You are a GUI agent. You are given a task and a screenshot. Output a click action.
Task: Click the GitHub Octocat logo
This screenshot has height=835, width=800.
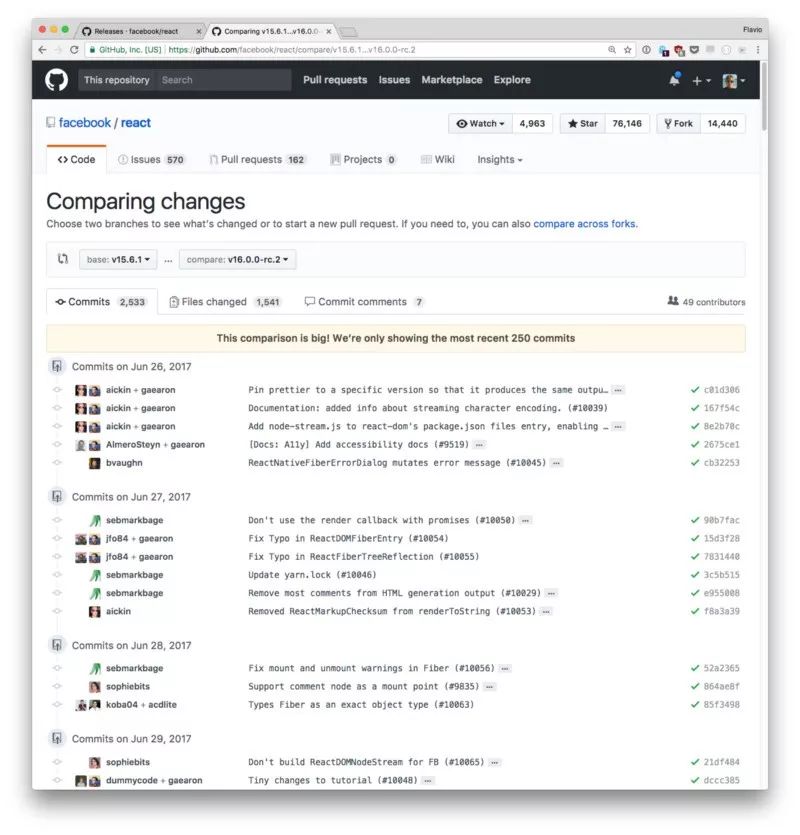(x=56, y=80)
